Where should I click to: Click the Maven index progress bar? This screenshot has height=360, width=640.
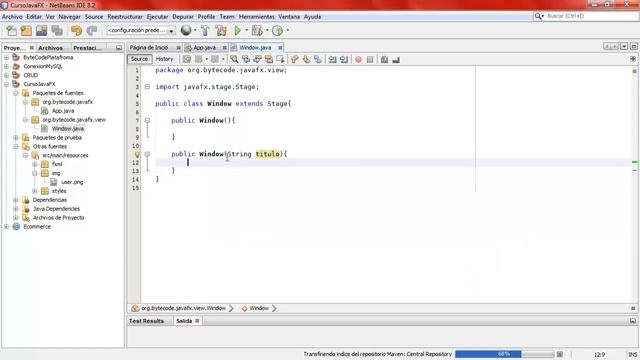[504, 354]
